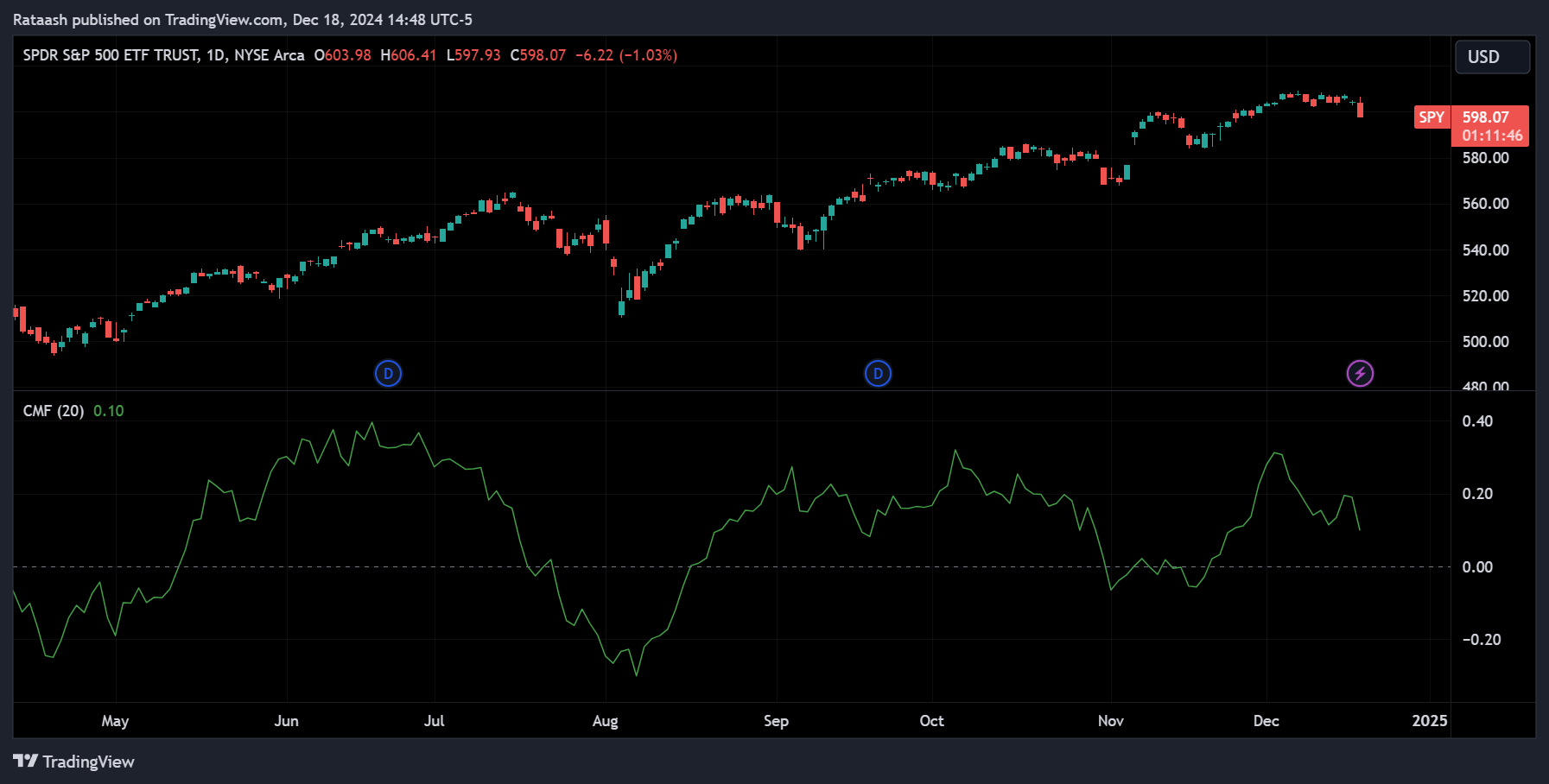This screenshot has height=784, width=1549.
Task: Click the 580.00 price axis label
Action: pos(1485,158)
